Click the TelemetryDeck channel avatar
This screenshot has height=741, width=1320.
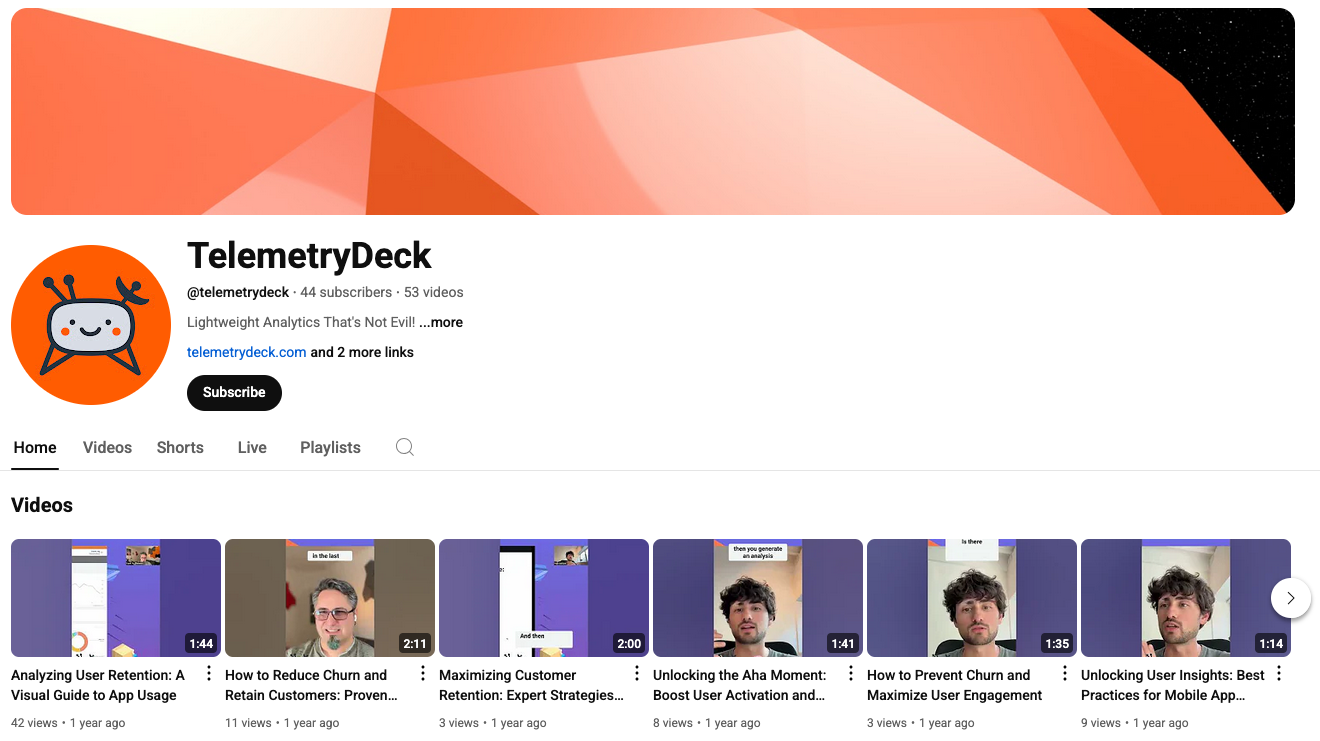[91, 325]
